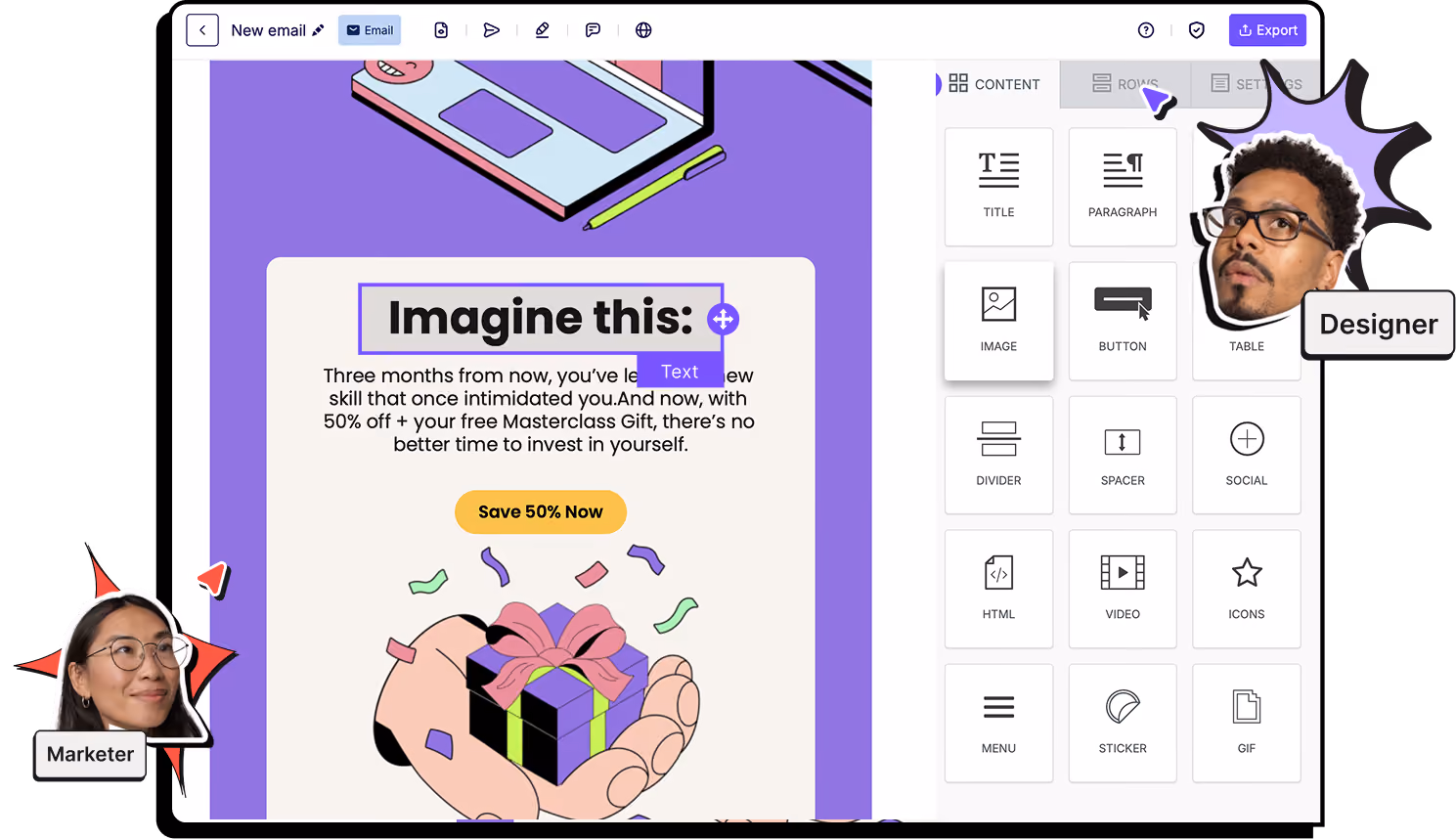Select the GIF content block
The height and width of the screenshot is (839, 1456).
tap(1247, 723)
